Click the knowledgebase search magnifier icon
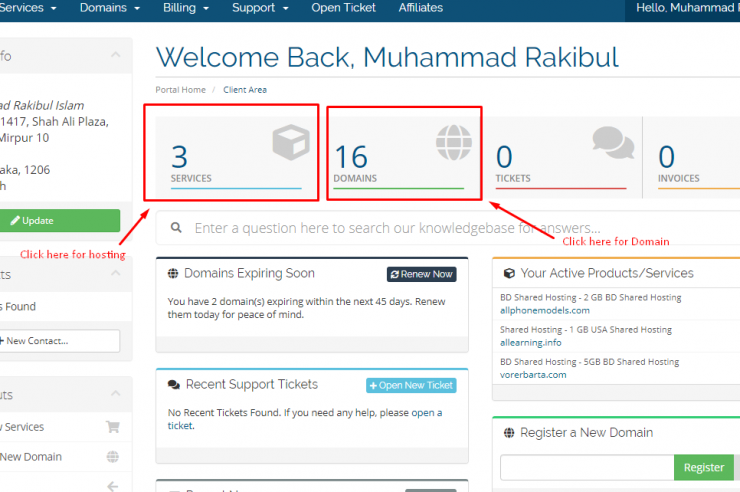This screenshot has height=492, width=740. pos(176,228)
